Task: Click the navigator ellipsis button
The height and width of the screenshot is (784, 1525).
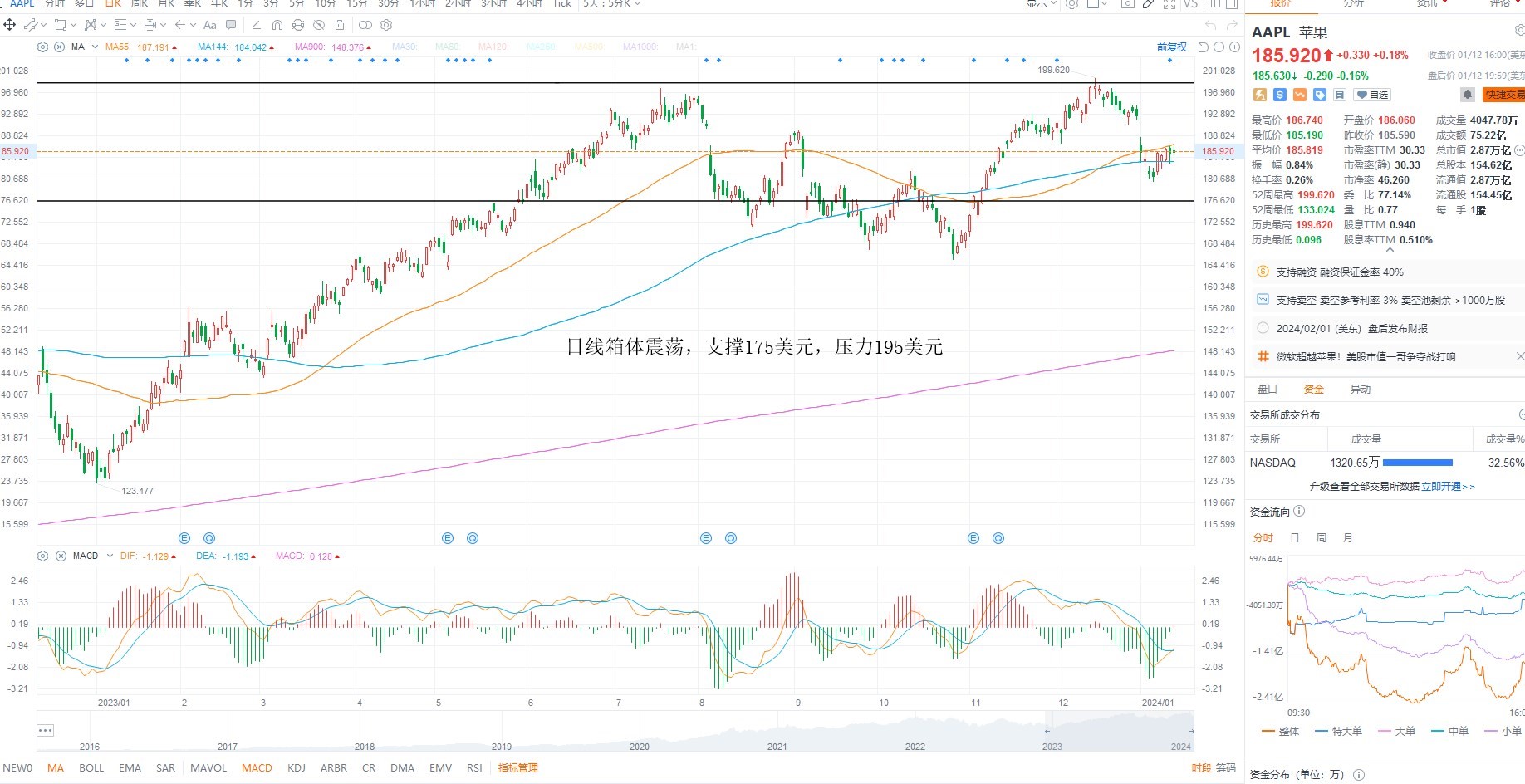Action: pos(46,731)
